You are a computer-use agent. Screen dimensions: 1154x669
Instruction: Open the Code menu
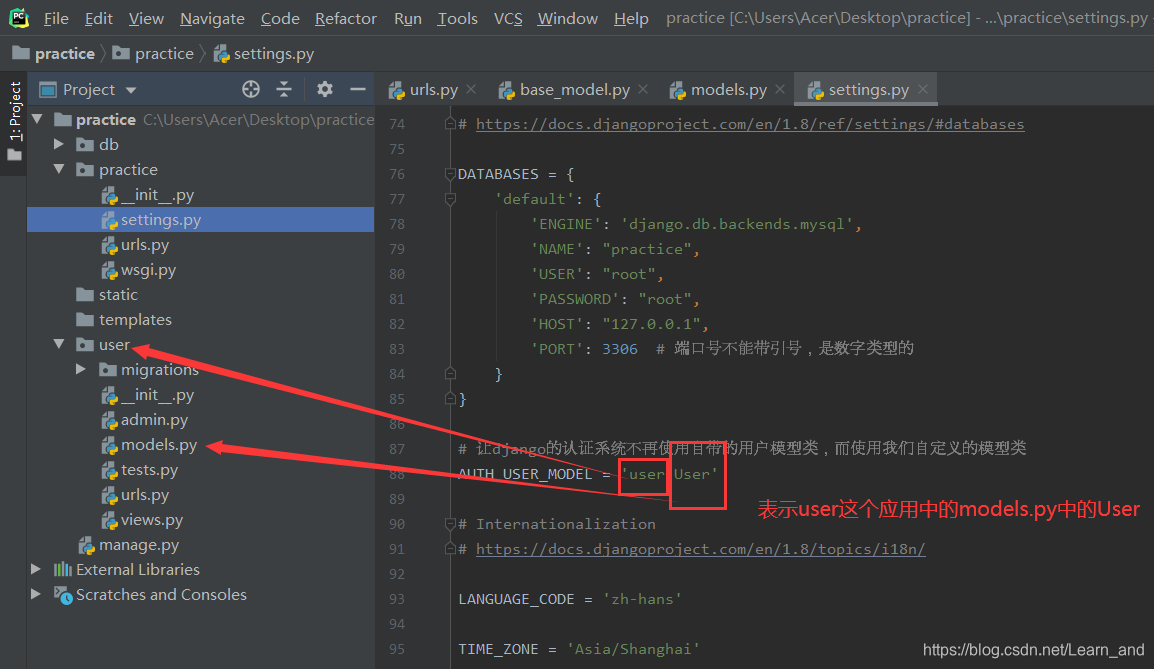pos(280,18)
